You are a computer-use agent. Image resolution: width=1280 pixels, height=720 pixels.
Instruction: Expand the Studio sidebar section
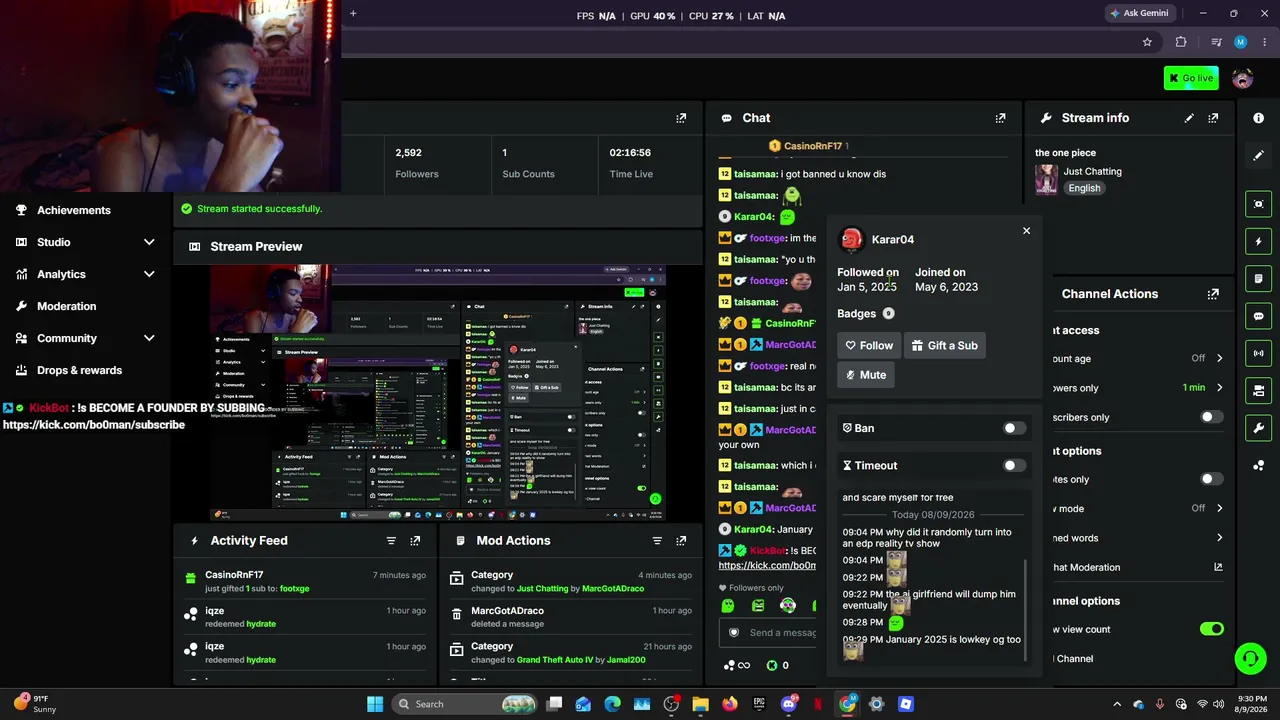coord(149,242)
